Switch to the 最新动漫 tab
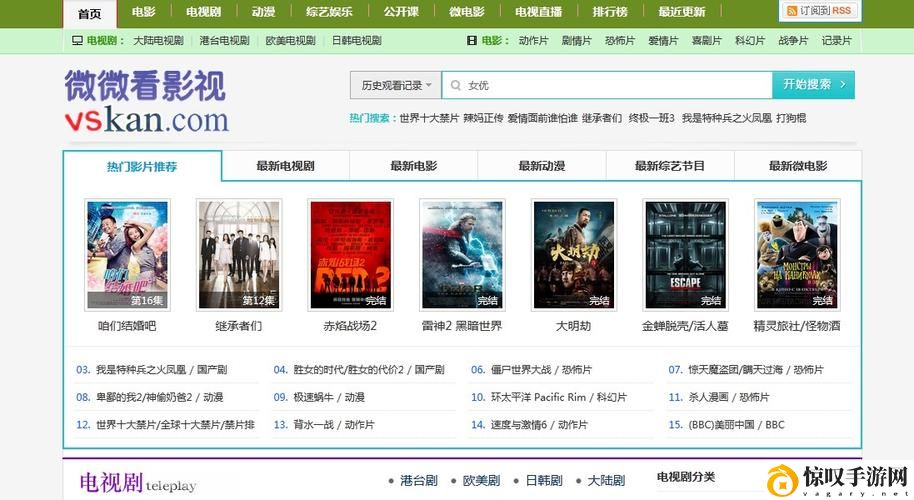The height and width of the screenshot is (500, 914). coord(542,166)
